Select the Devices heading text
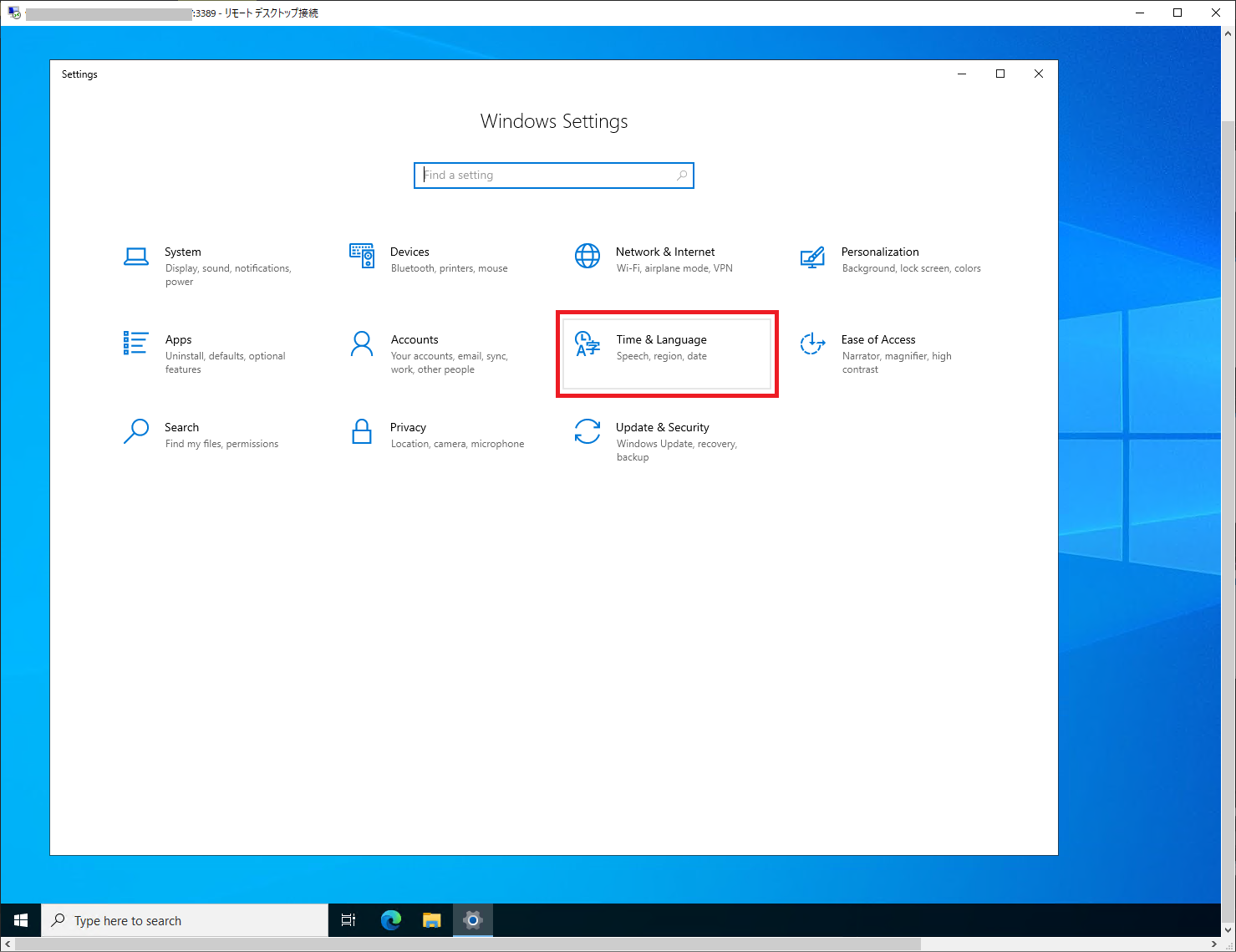 tap(409, 252)
